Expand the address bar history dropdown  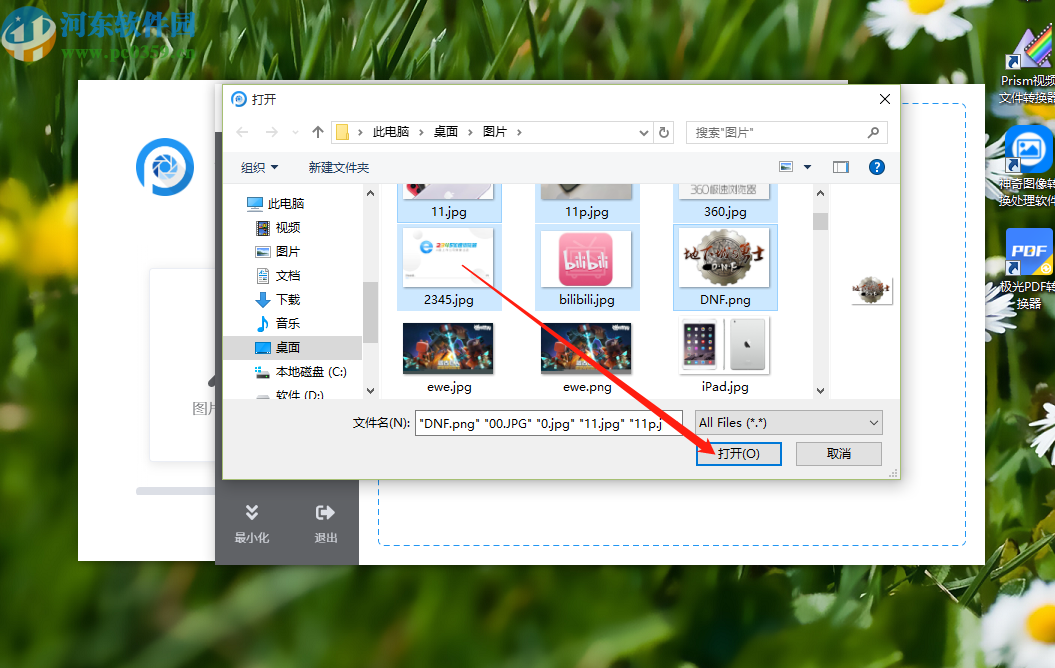pyautogui.click(x=643, y=133)
